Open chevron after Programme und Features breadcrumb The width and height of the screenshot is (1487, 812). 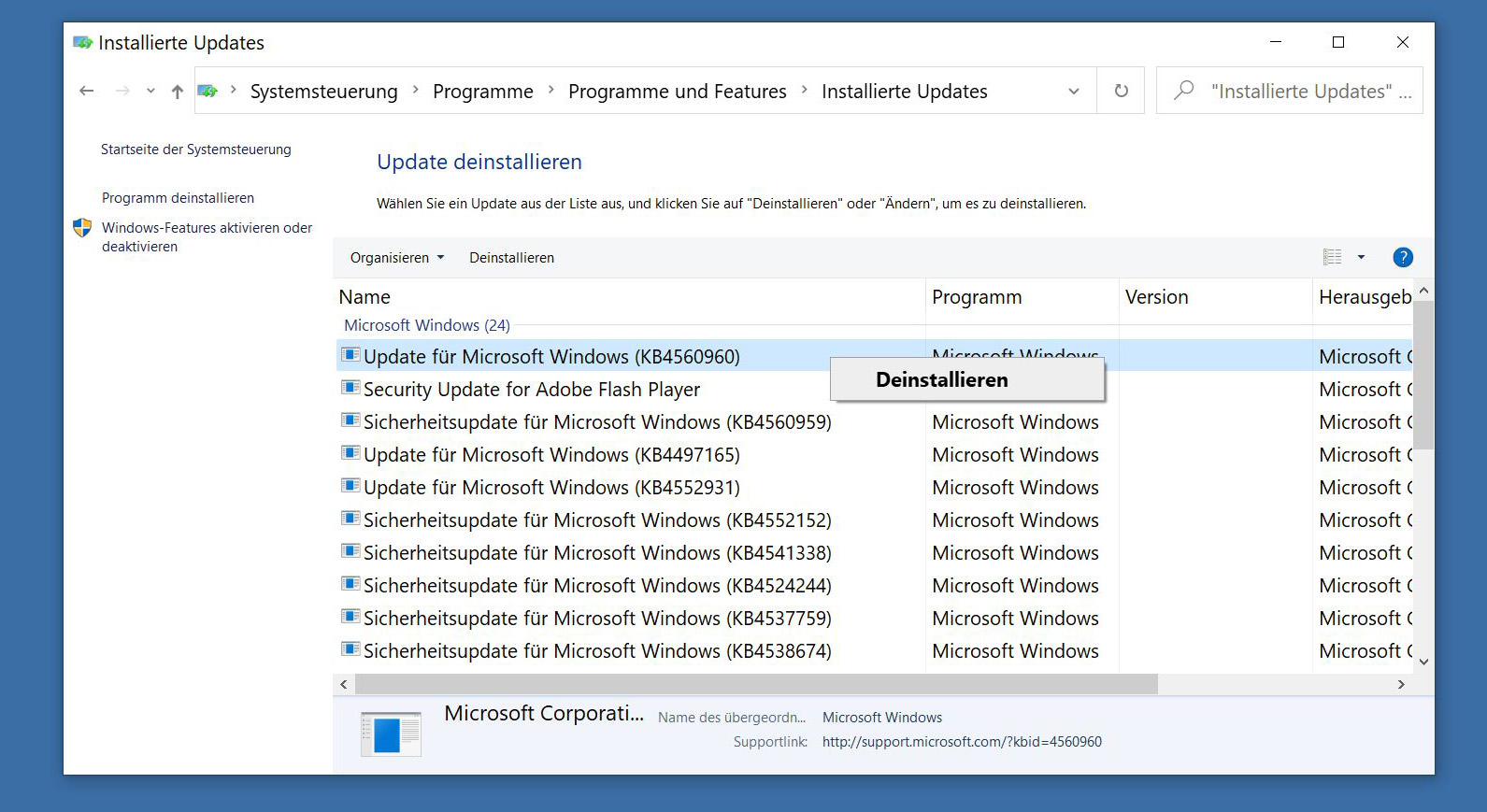click(804, 91)
